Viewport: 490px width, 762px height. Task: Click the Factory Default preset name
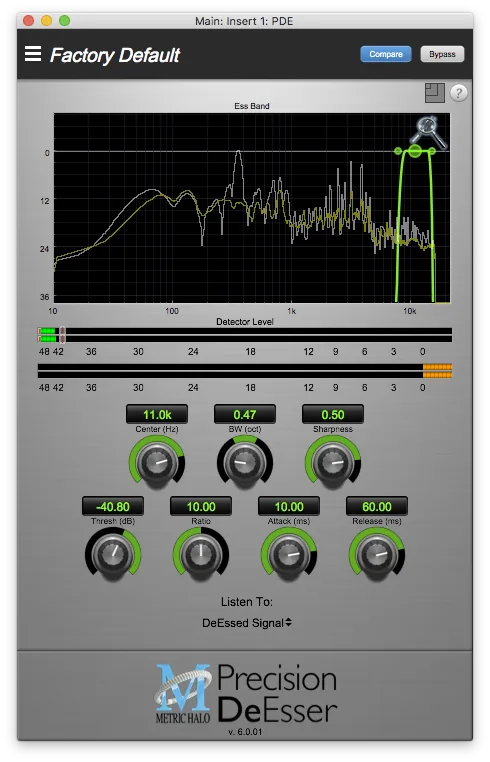[115, 55]
